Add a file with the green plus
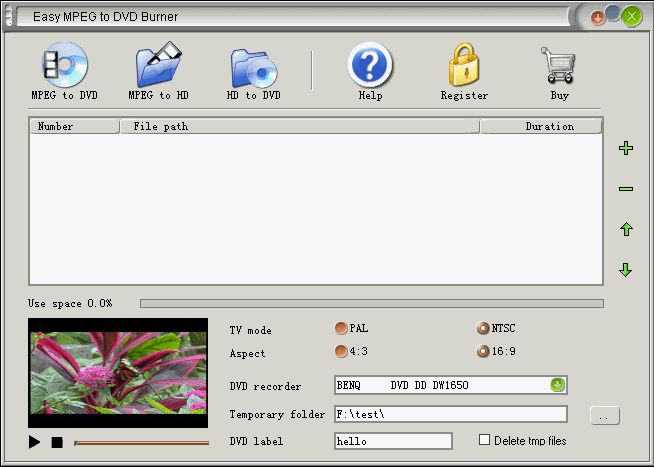 626,148
